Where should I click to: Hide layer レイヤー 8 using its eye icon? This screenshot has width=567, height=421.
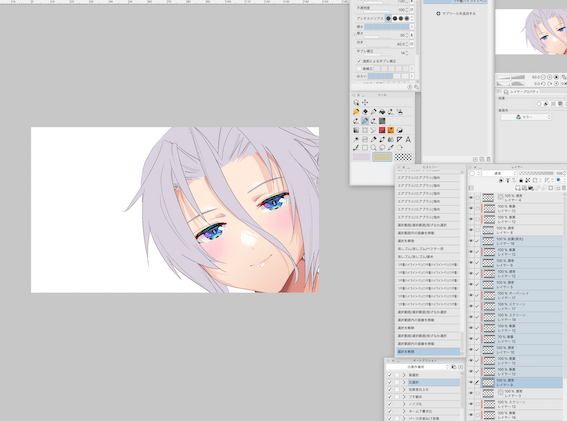[471, 230]
